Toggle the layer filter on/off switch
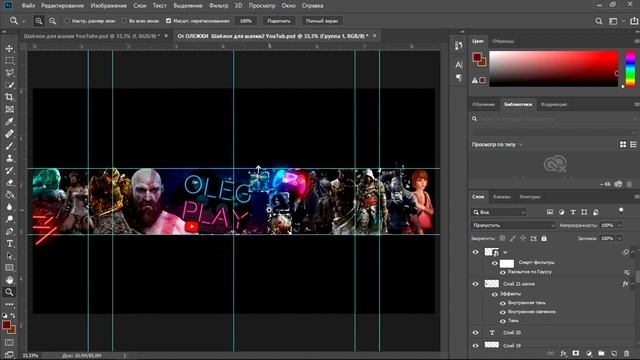Screen dimensions: 640x360 621,210
